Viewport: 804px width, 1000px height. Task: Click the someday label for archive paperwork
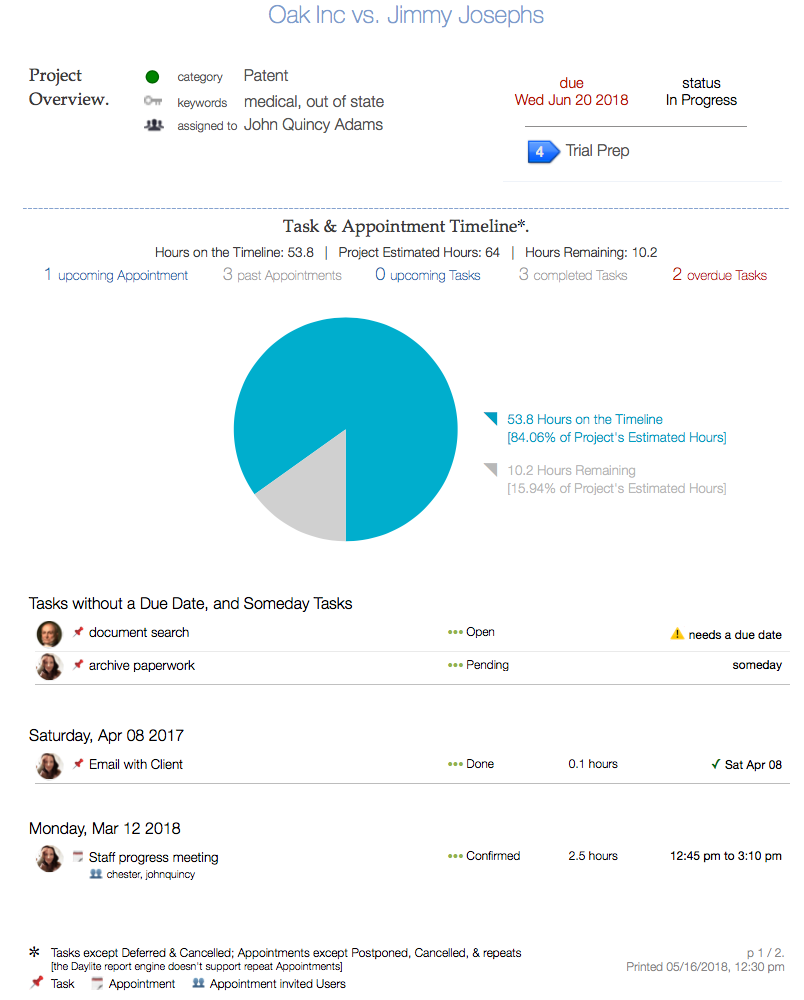pyautogui.click(x=757, y=665)
